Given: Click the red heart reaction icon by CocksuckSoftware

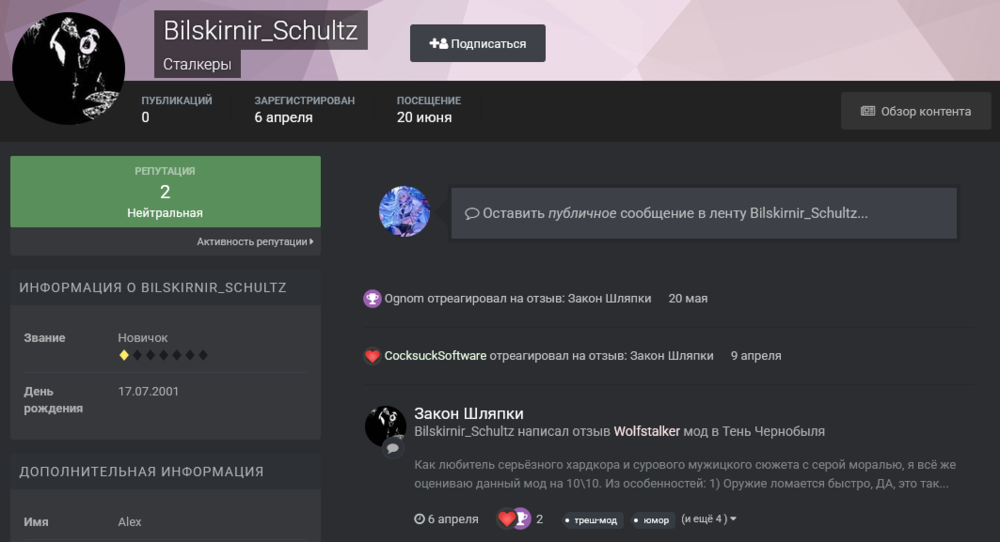Looking at the screenshot, I should (372, 356).
